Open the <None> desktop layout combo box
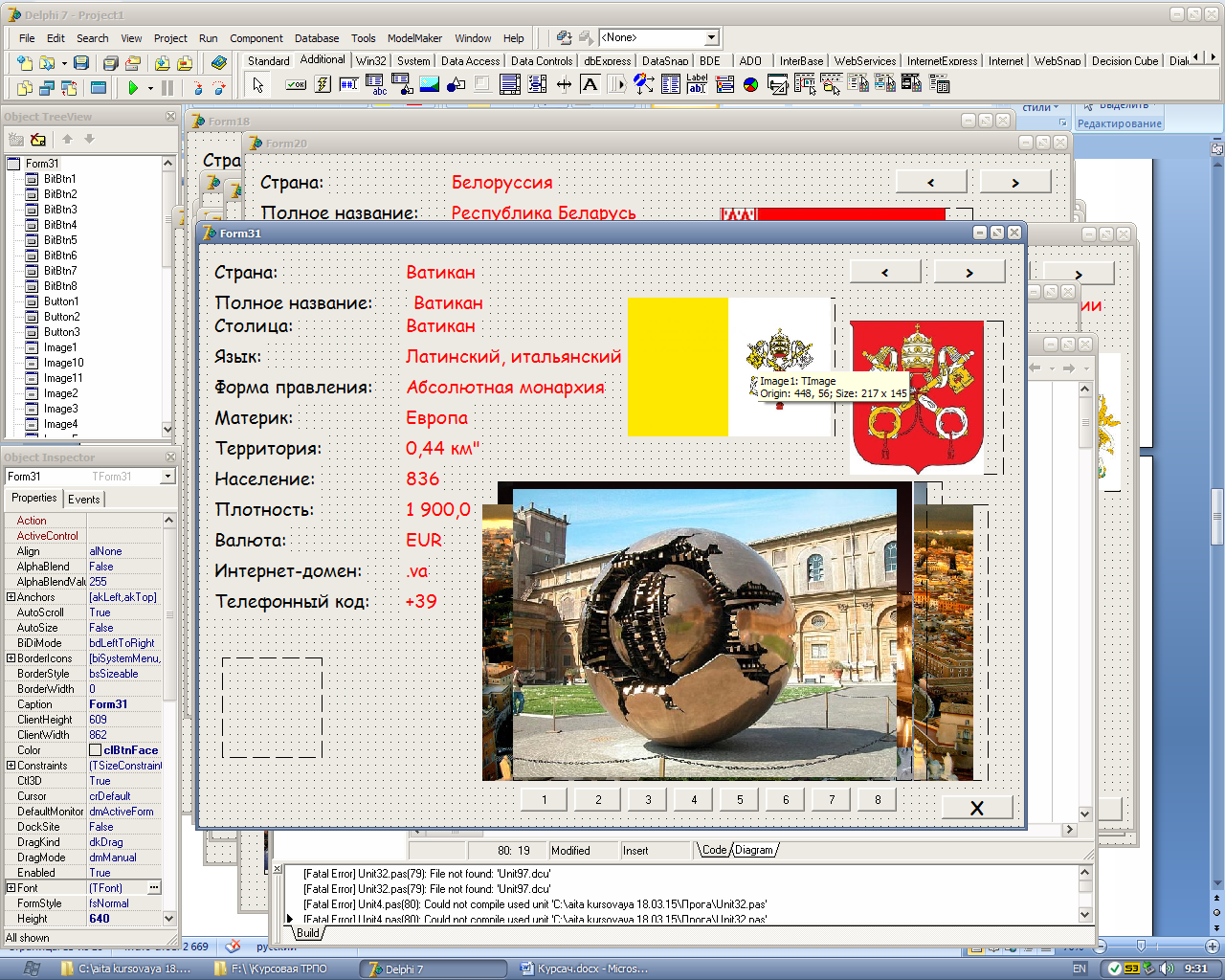The height and width of the screenshot is (980, 1225). coord(711,37)
